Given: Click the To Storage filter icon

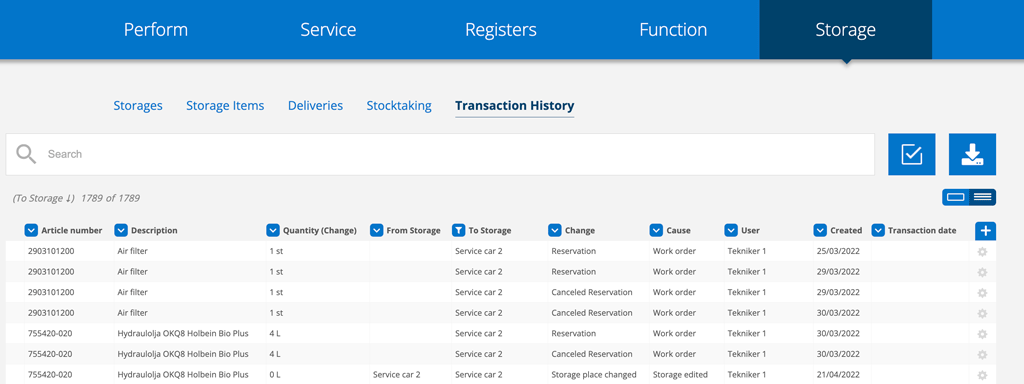Looking at the screenshot, I should tap(458, 231).
